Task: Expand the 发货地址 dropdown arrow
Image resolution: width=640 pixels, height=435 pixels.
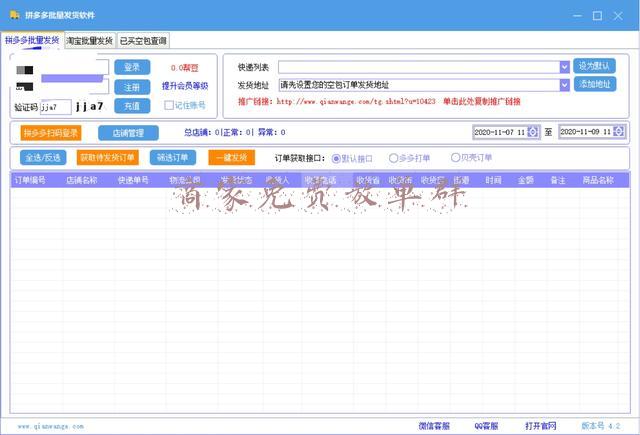Action: click(564, 85)
